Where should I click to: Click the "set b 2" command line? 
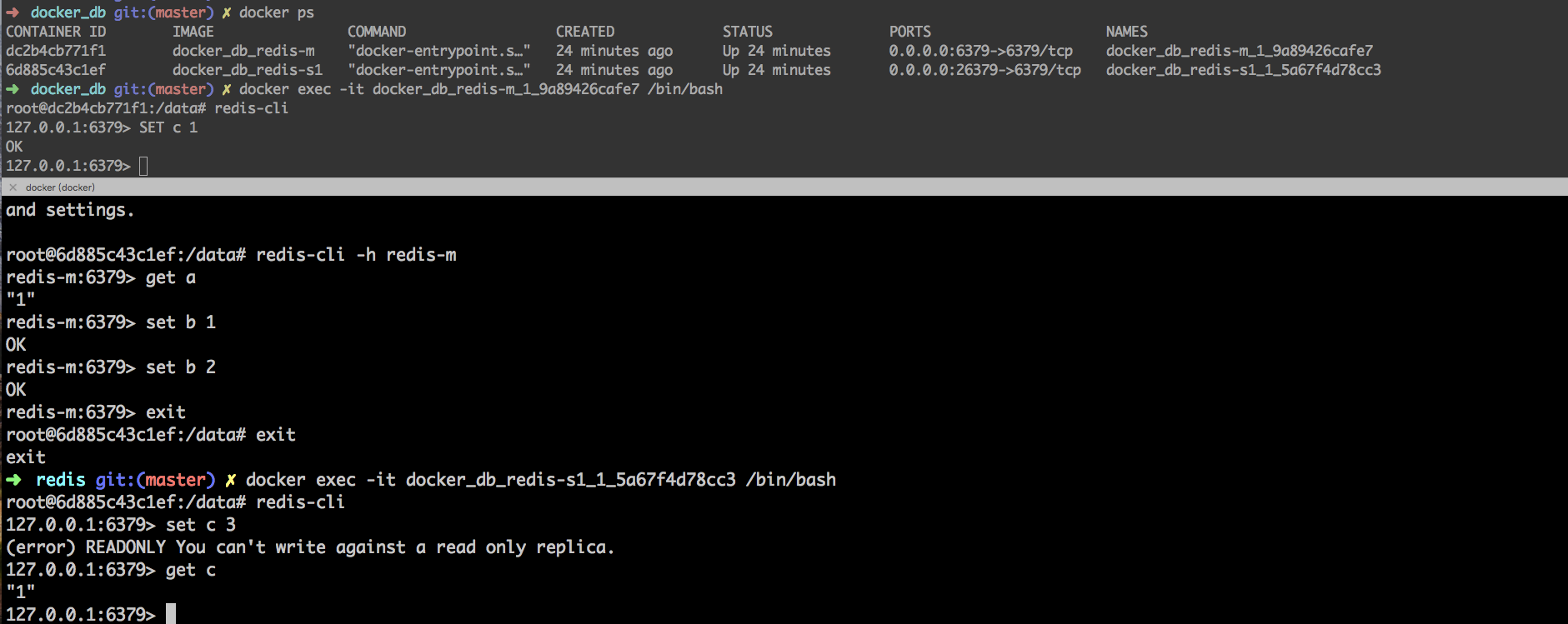coord(180,367)
